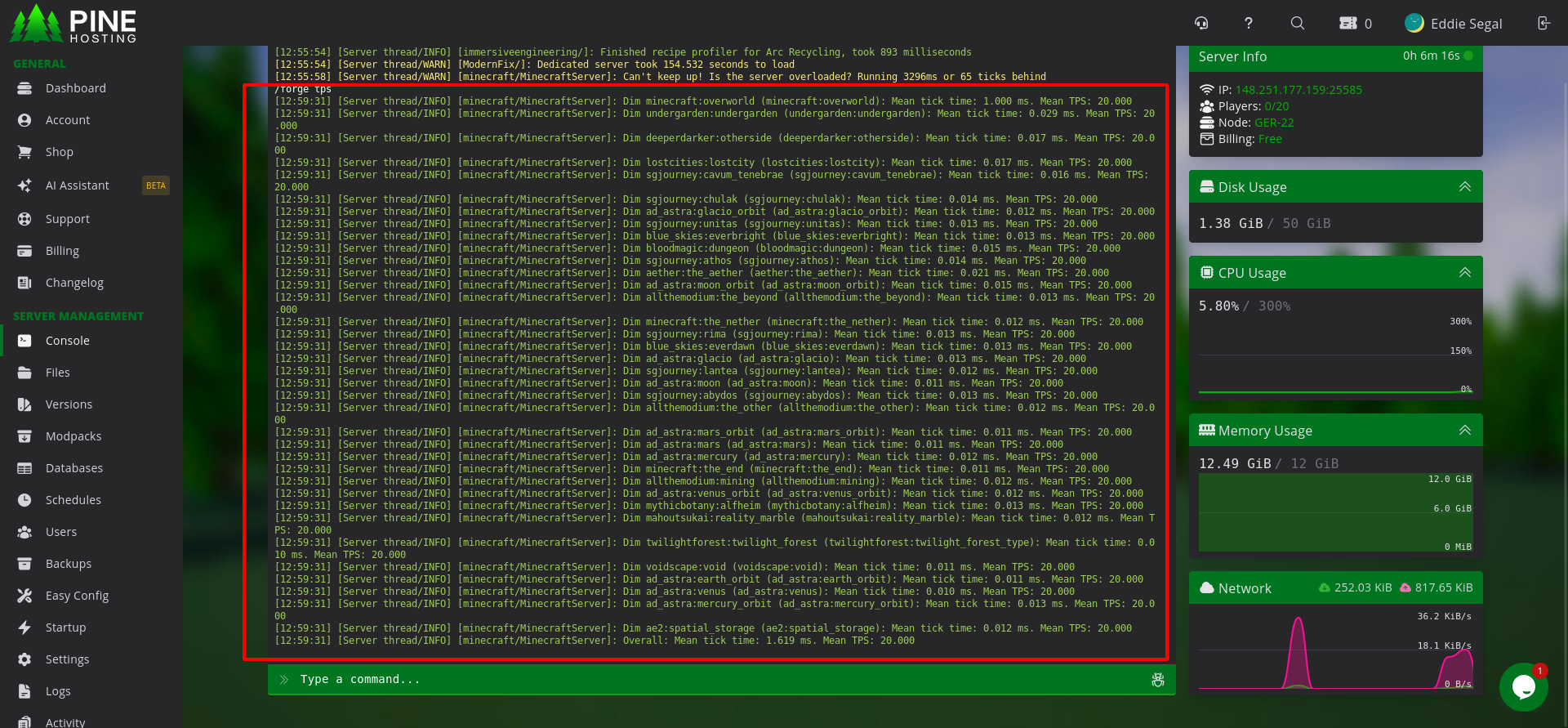
Task: Click the minecraft:the_nether log line
Action: pyautogui.click(x=709, y=322)
